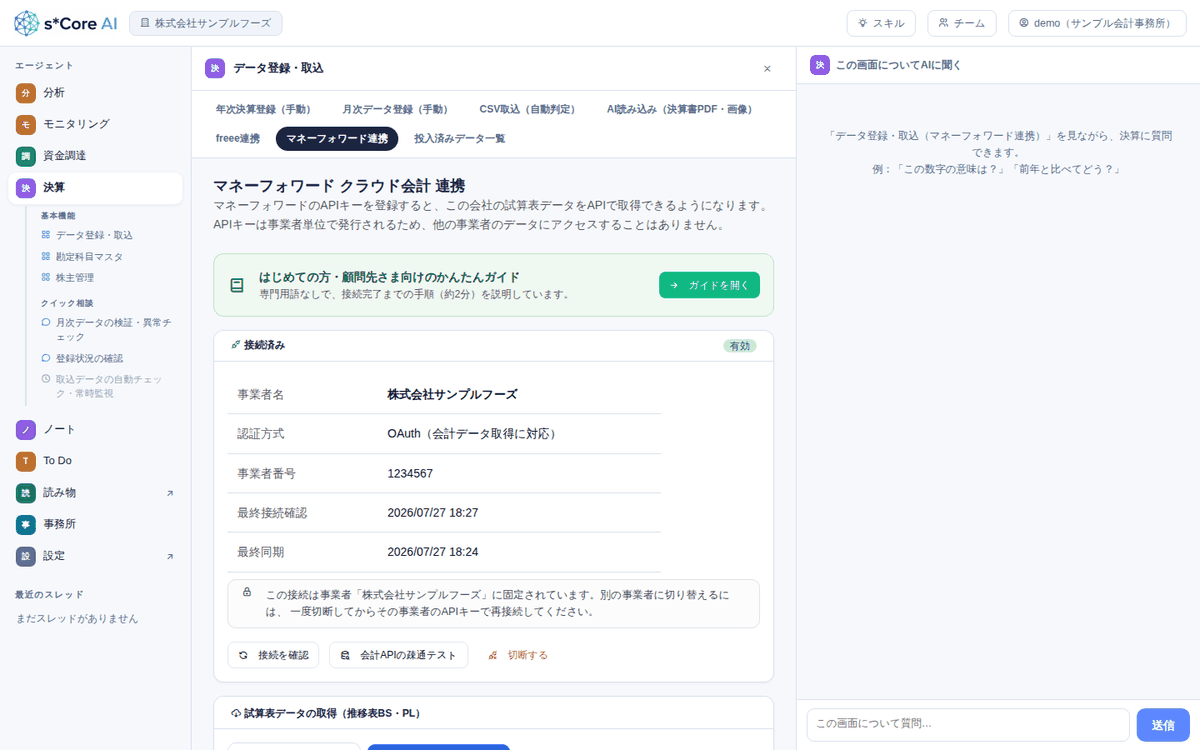Switch to 年次決算登録（手動）tab
Image resolution: width=1200 pixels, height=750 pixels.
click(x=263, y=109)
